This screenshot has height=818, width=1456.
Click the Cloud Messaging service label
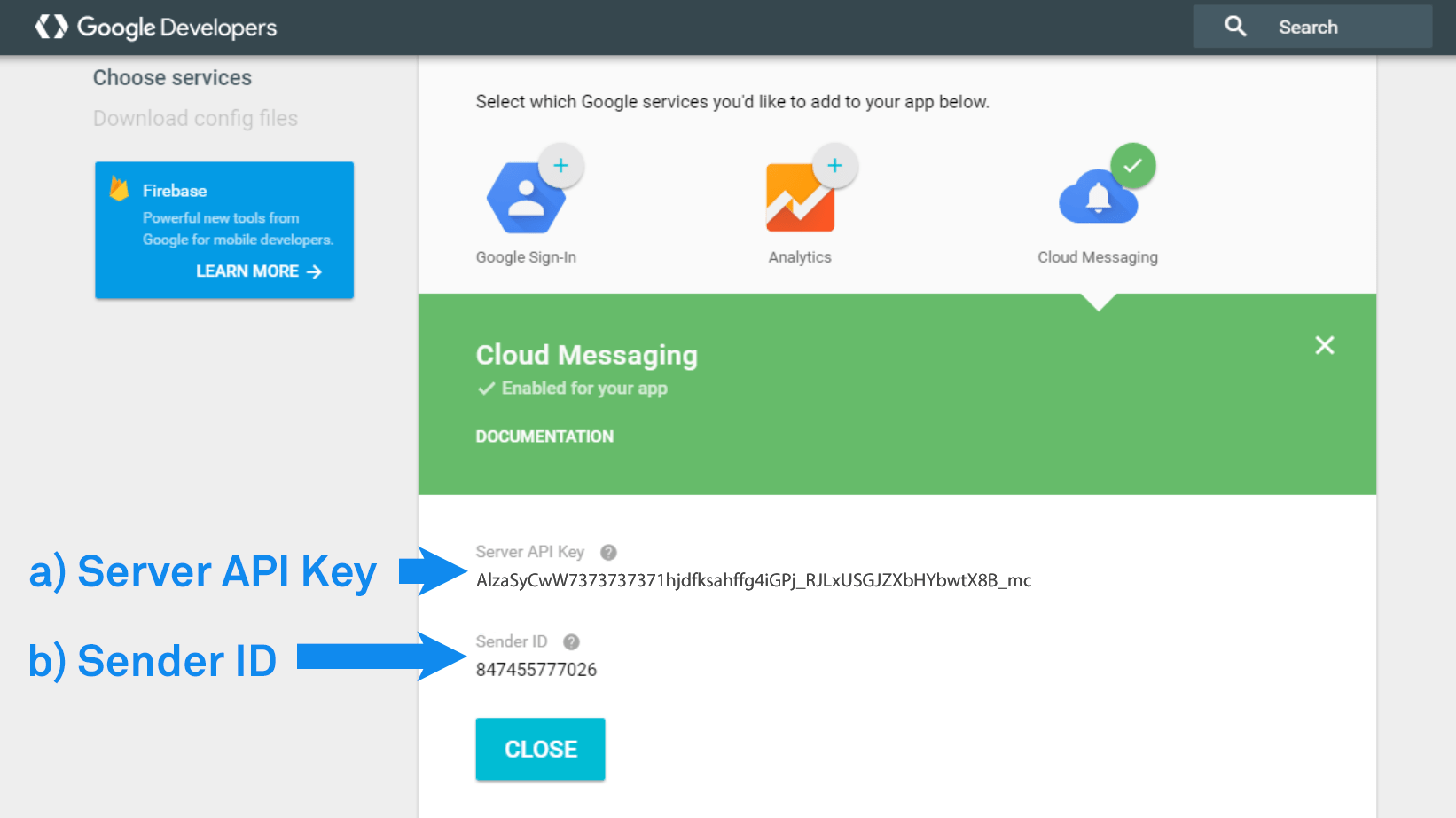click(1098, 257)
